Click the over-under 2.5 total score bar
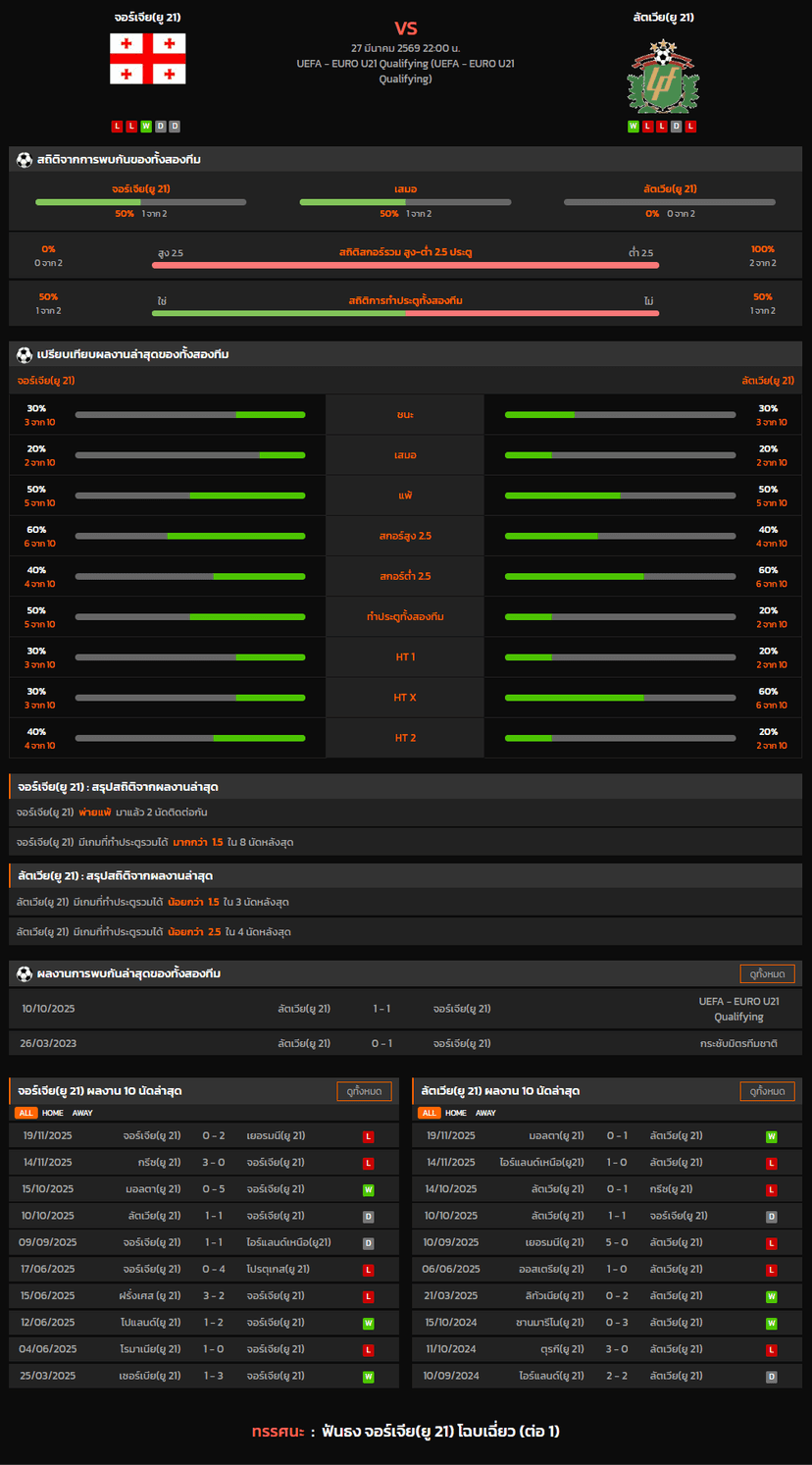This screenshot has width=812, height=1465. coord(405,264)
